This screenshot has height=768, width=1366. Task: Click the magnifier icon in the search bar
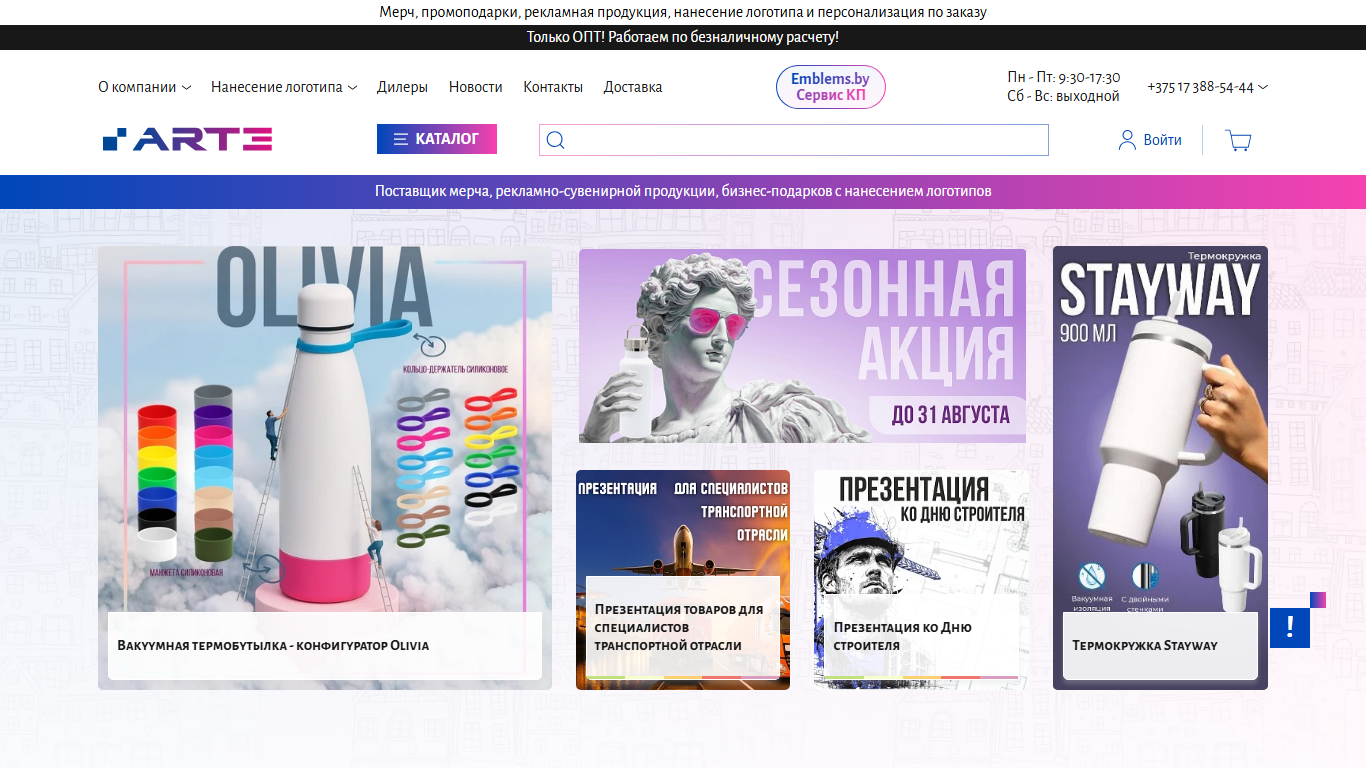click(556, 140)
